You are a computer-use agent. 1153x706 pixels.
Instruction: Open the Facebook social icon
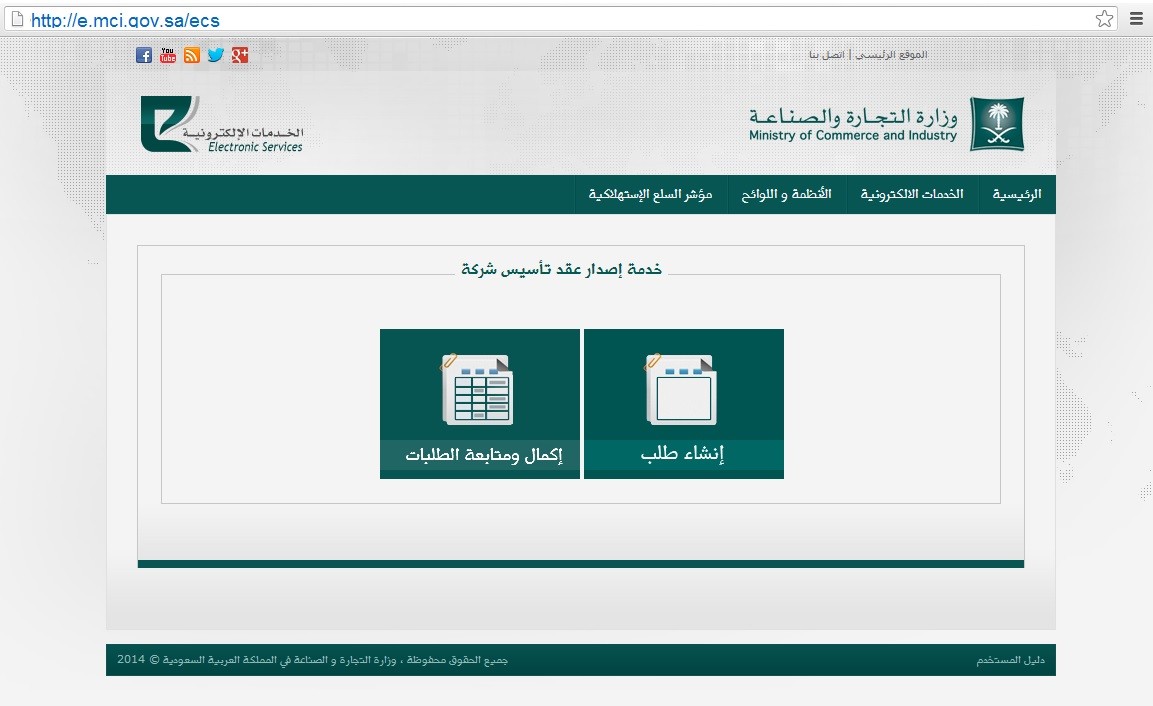click(144, 55)
